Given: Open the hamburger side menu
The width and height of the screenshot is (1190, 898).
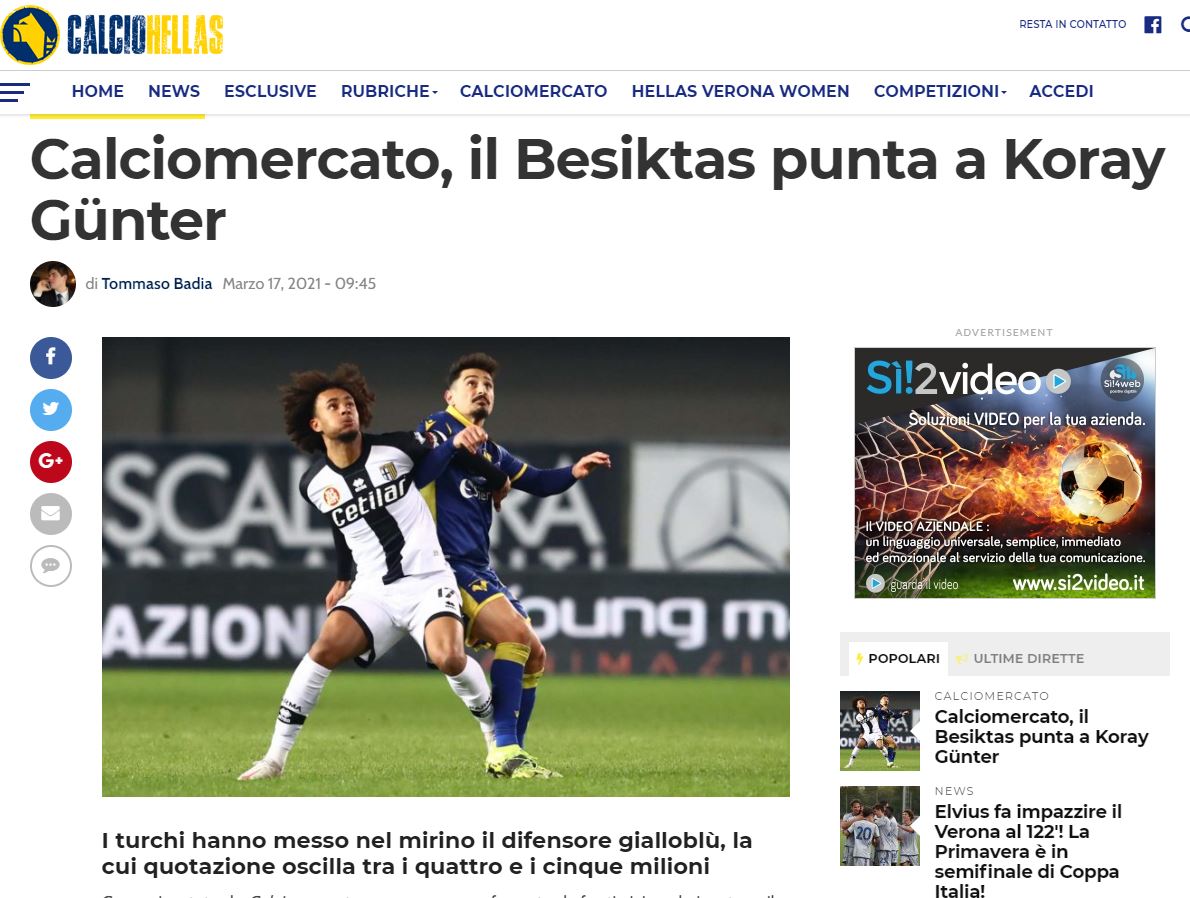Looking at the screenshot, I should tap(14, 92).
